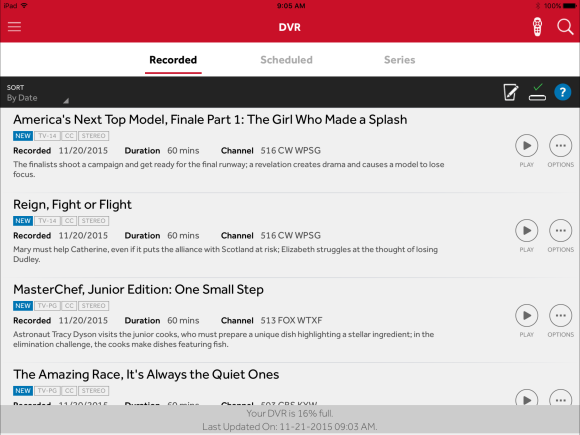Tap Your DVR is 16% full status
The height and width of the screenshot is (435, 580).
(x=290, y=414)
